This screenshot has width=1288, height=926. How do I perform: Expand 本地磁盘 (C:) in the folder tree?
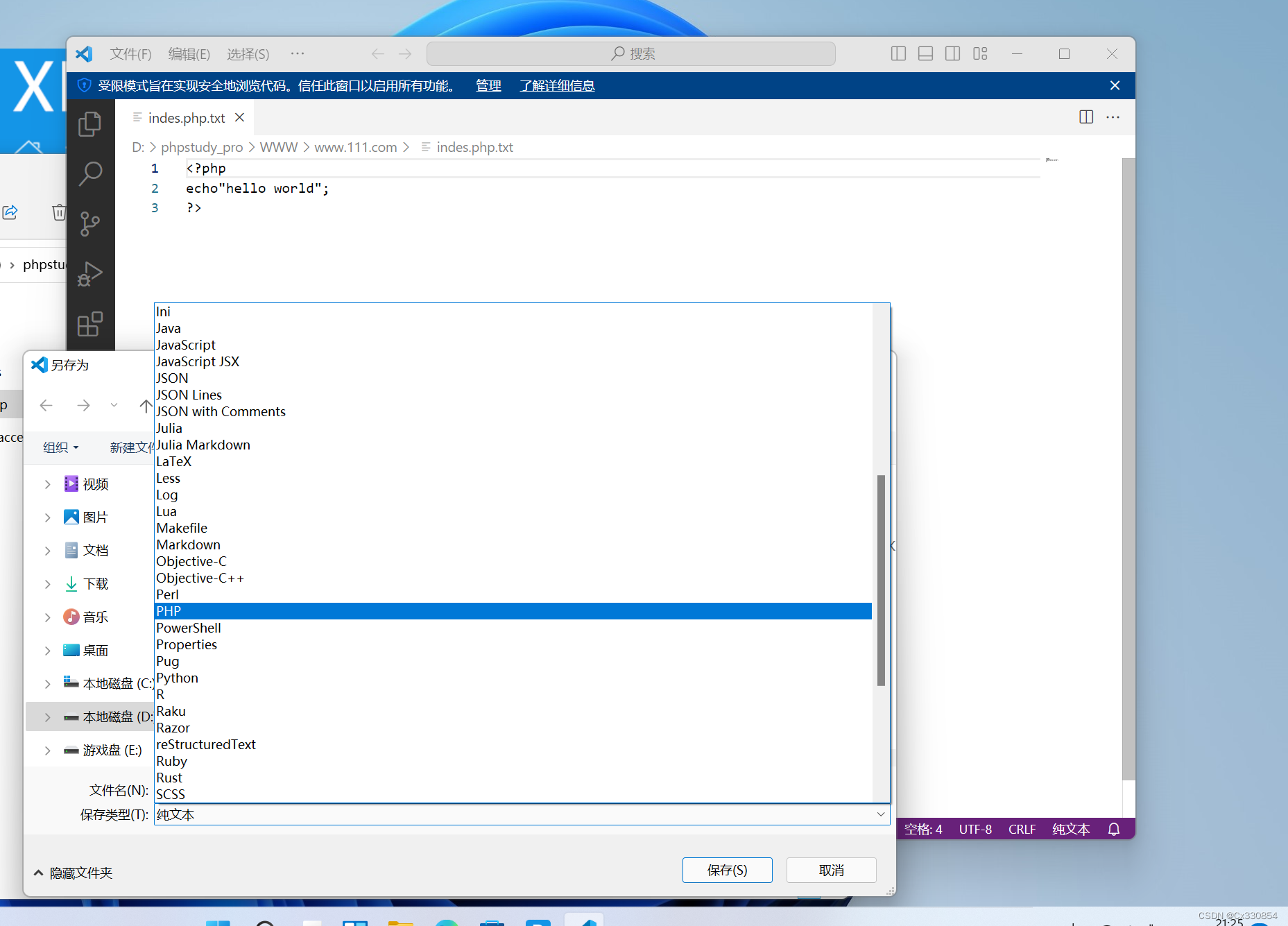coord(47,683)
